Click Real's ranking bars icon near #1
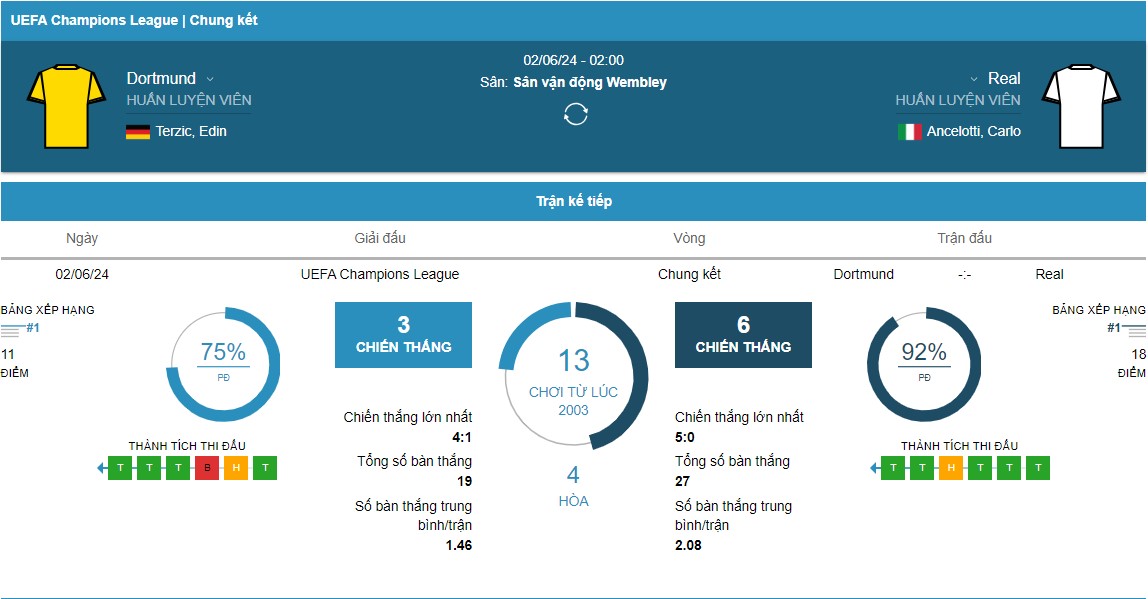The height and width of the screenshot is (599, 1148). click(1136, 332)
